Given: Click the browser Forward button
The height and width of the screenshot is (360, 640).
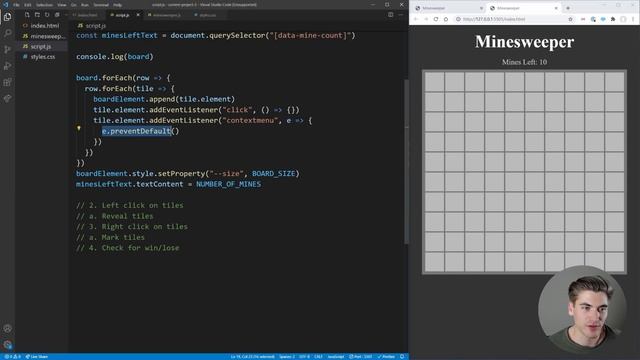Looking at the screenshot, I should [x=426, y=19].
